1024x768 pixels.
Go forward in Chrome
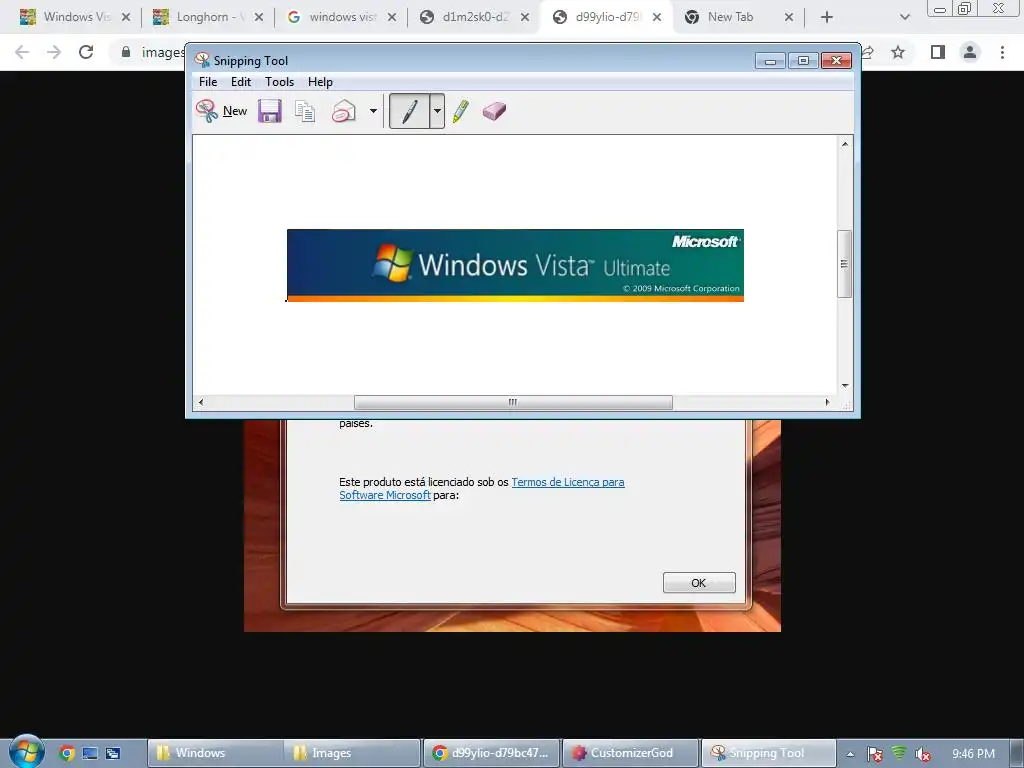click(54, 52)
